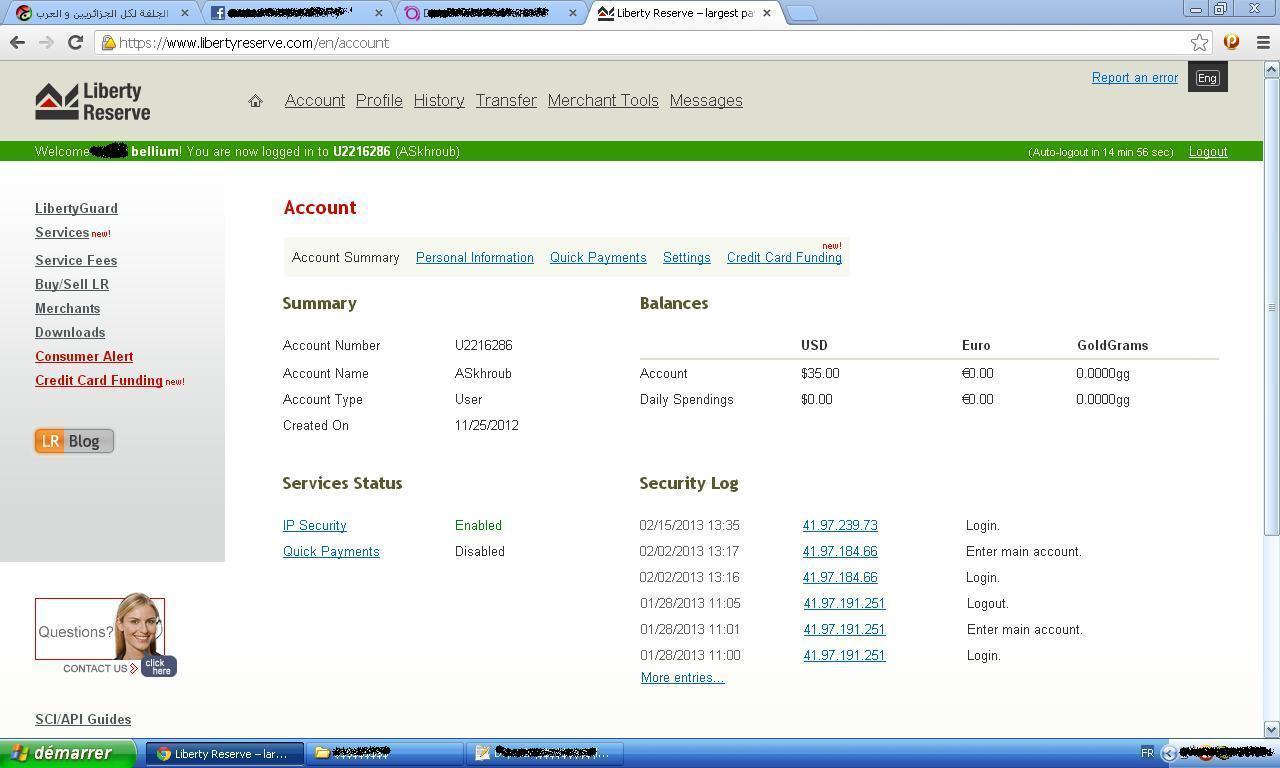Click the scrollbar down arrow
1280x768 pixels.
(1272, 729)
